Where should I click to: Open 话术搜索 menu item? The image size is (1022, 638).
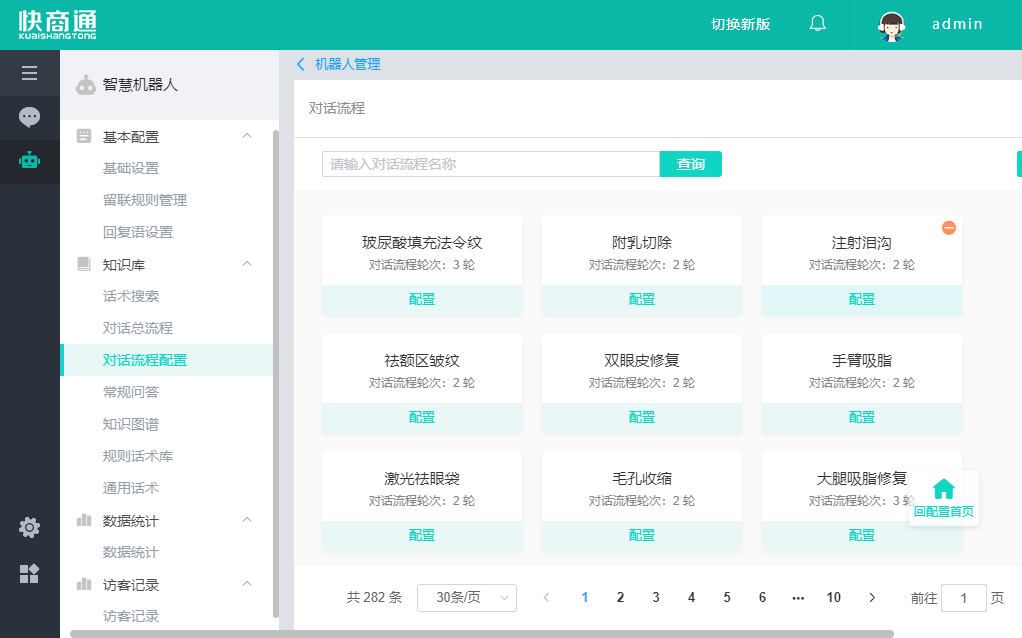(x=131, y=296)
